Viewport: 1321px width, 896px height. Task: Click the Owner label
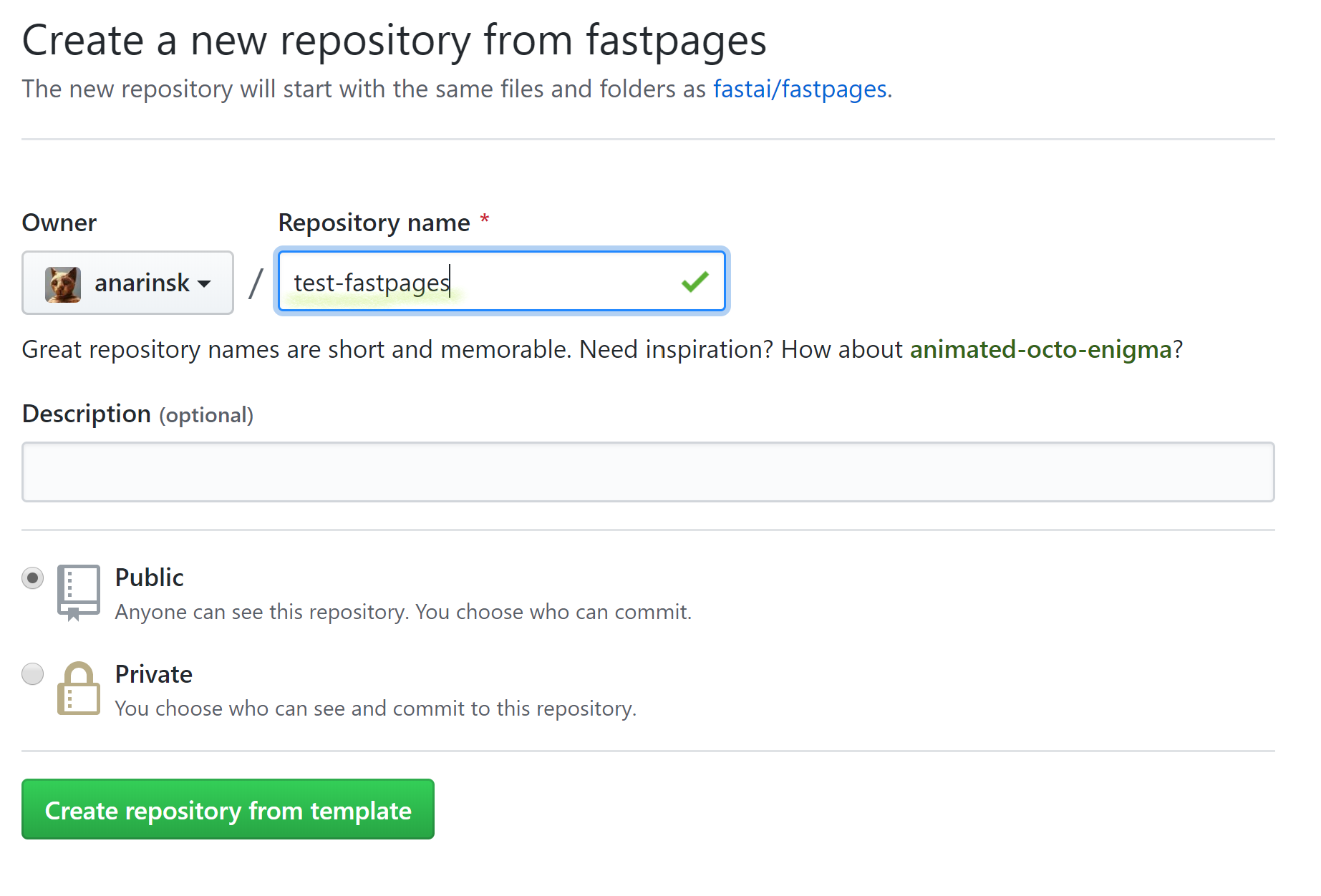59,223
